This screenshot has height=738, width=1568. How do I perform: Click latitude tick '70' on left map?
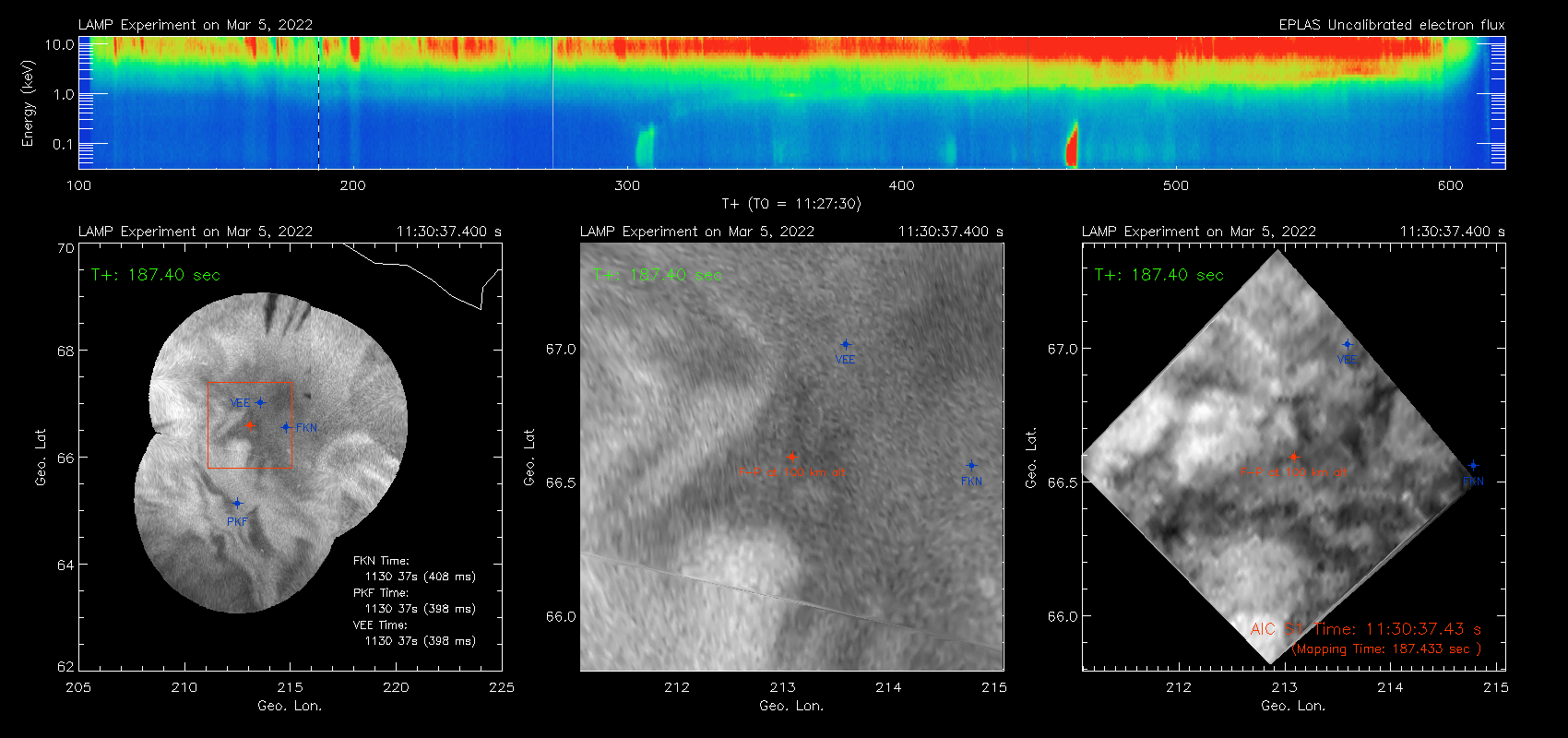click(x=65, y=248)
